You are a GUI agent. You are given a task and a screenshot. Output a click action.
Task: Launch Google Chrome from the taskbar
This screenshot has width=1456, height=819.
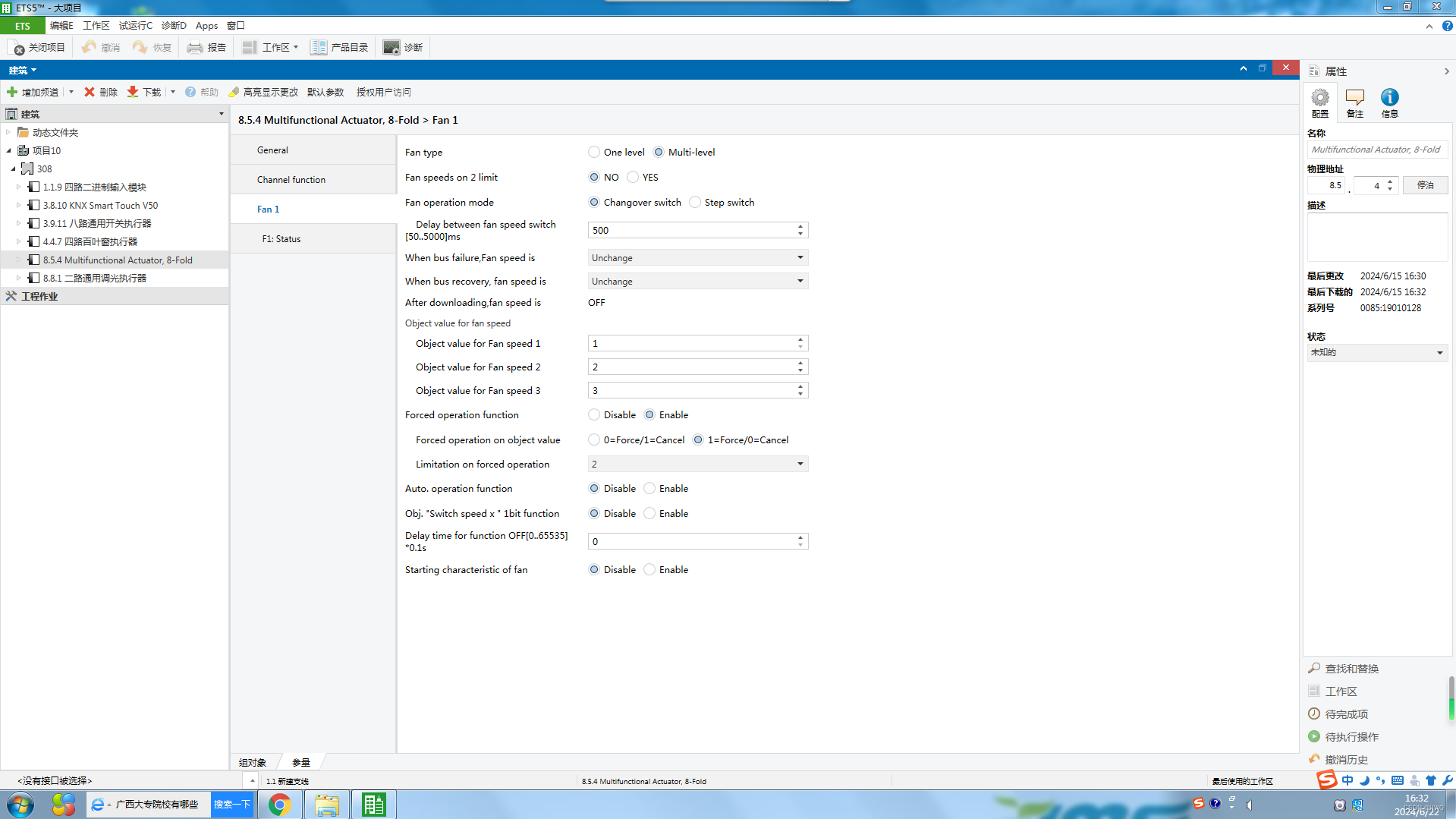tap(279, 805)
